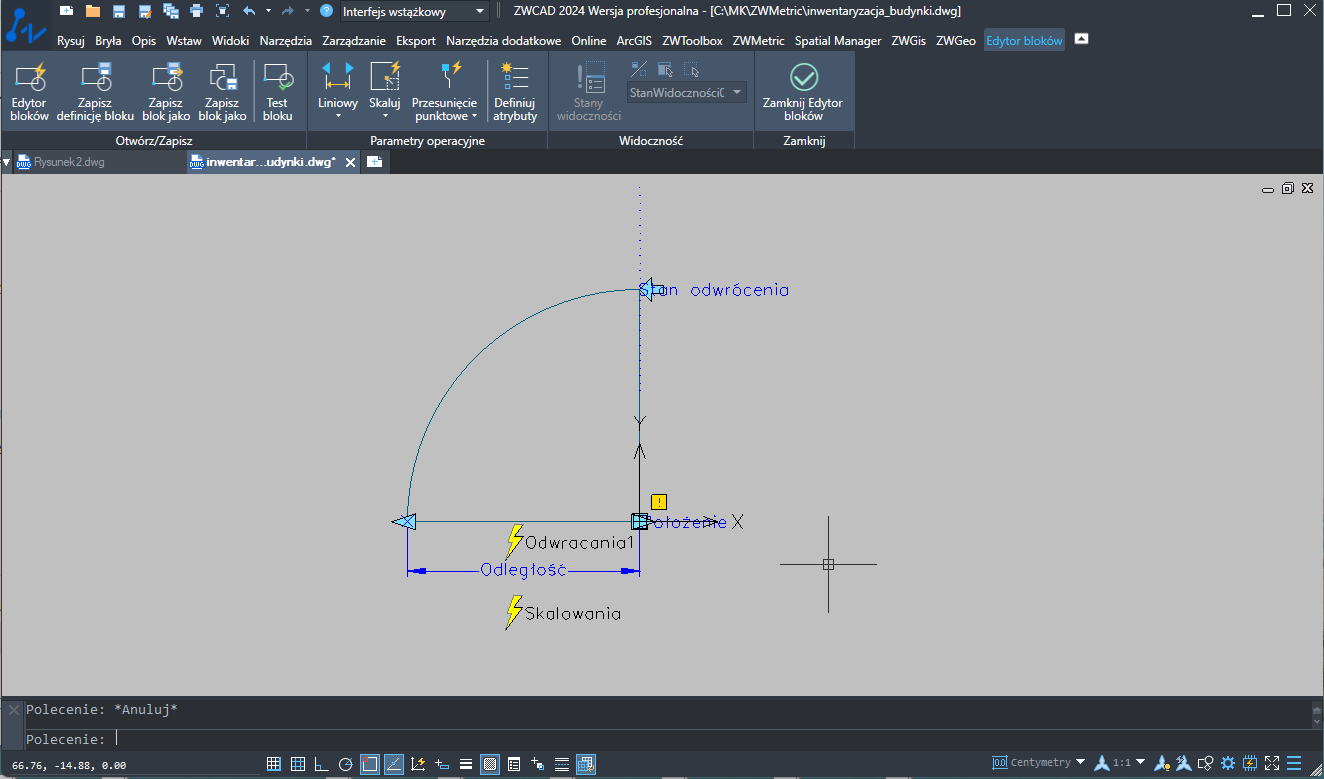The width and height of the screenshot is (1324, 779).
Task: Open the ZWToolbox tab
Action: click(x=692, y=41)
